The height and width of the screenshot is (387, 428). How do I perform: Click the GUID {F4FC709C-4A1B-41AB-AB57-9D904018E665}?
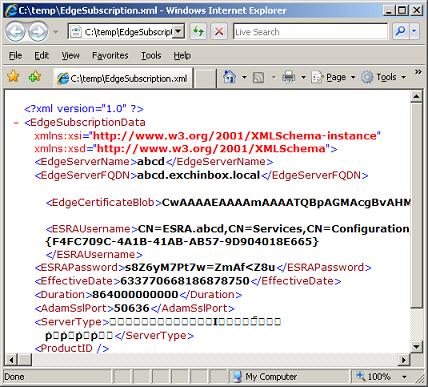[182, 241]
